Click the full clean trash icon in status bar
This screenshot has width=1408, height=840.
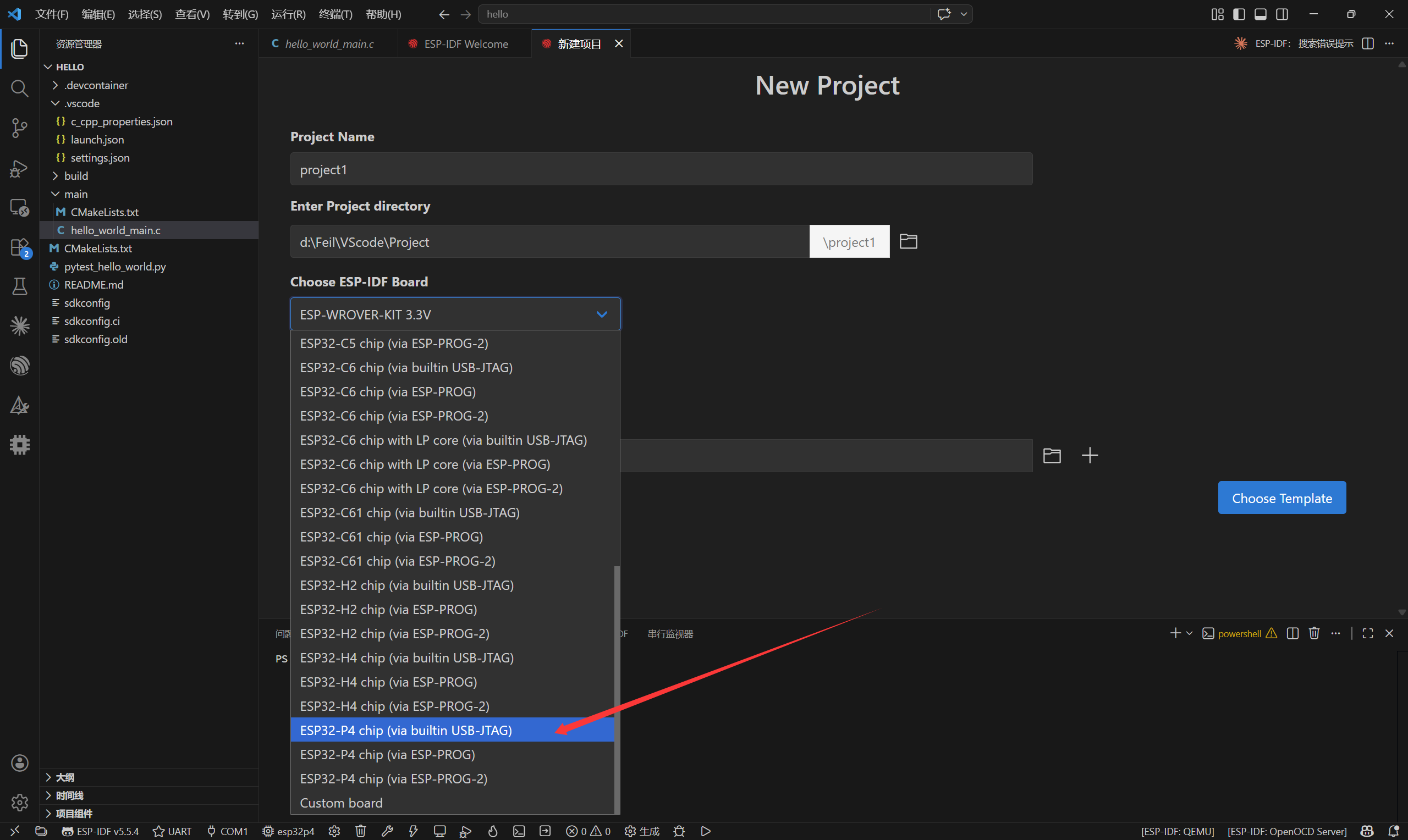click(x=361, y=831)
